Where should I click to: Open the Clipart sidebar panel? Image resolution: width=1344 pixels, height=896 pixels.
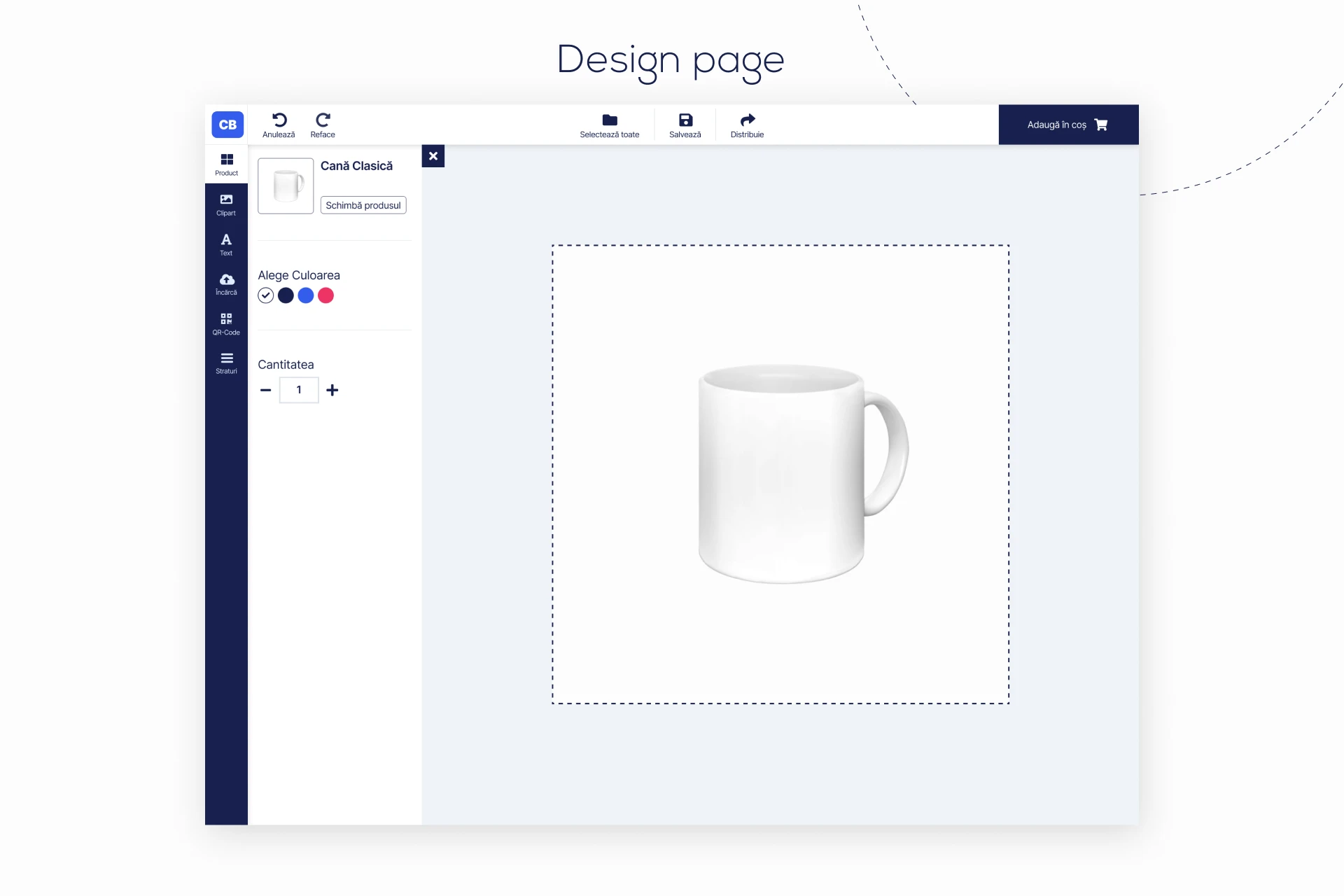(226, 204)
